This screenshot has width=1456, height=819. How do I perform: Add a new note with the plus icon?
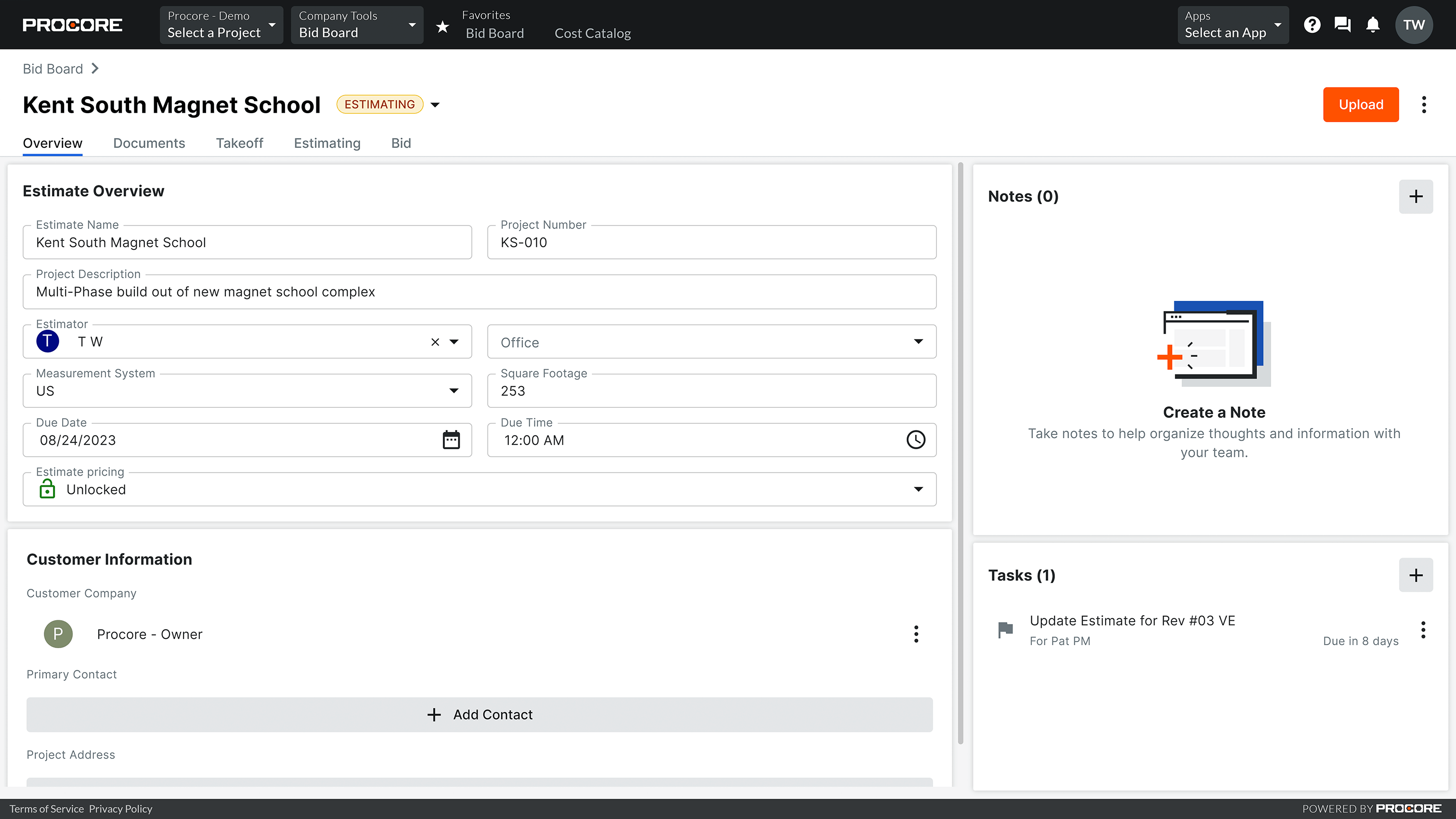pos(1416,196)
